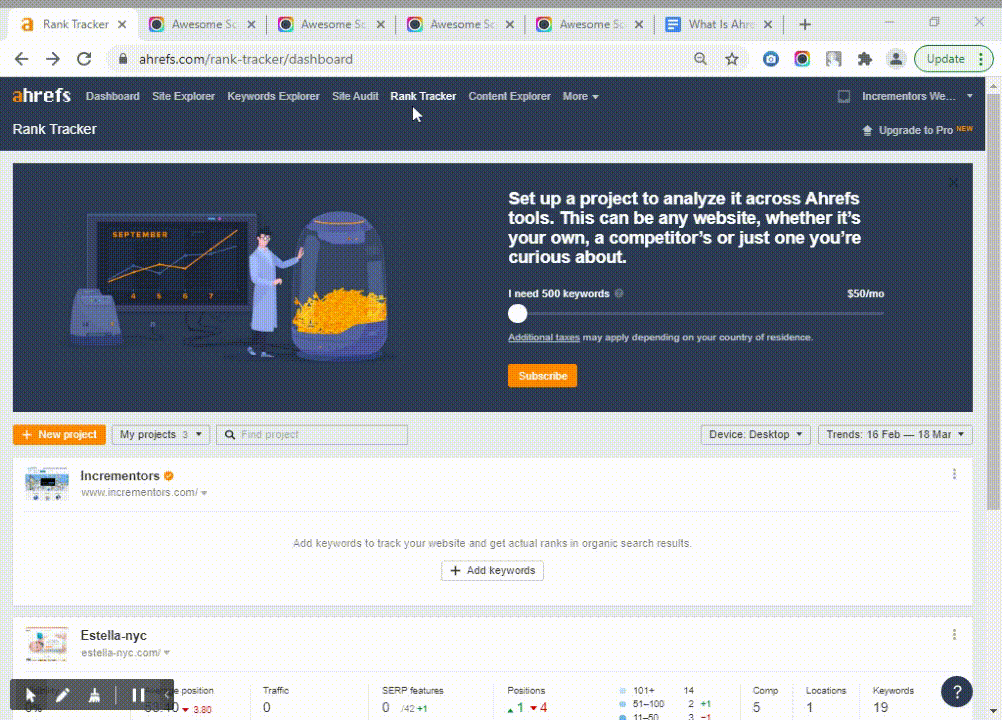Expand the estella-nyc.com URL dropdown

[167, 653]
